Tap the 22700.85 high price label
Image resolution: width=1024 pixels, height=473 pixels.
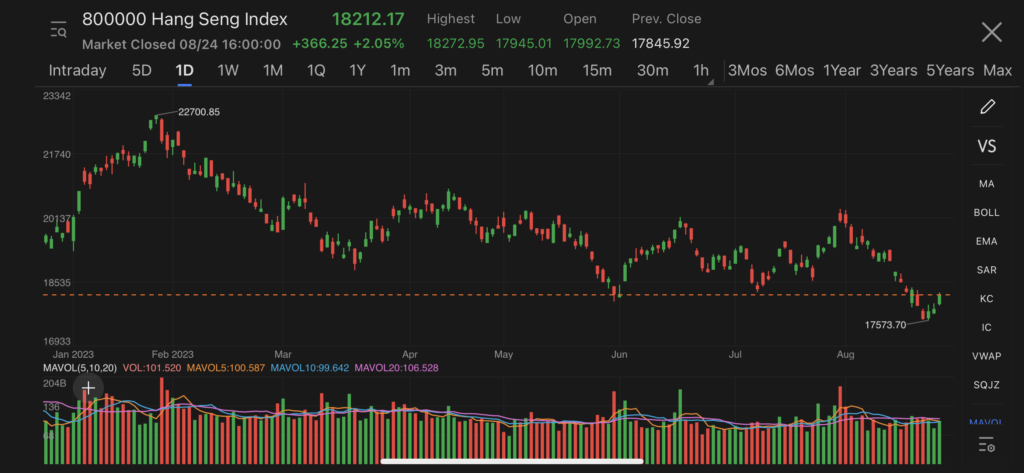[x=199, y=112]
